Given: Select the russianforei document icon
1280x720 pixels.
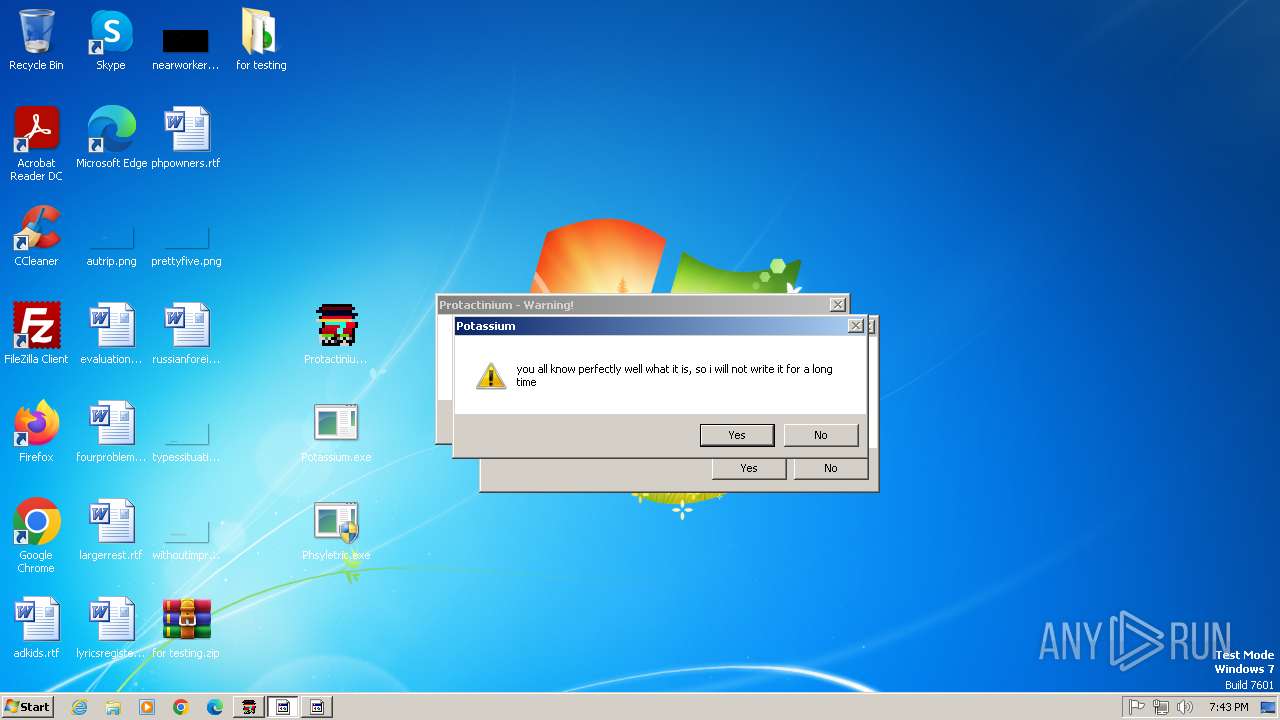Looking at the screenshot, I should point(186,334).
